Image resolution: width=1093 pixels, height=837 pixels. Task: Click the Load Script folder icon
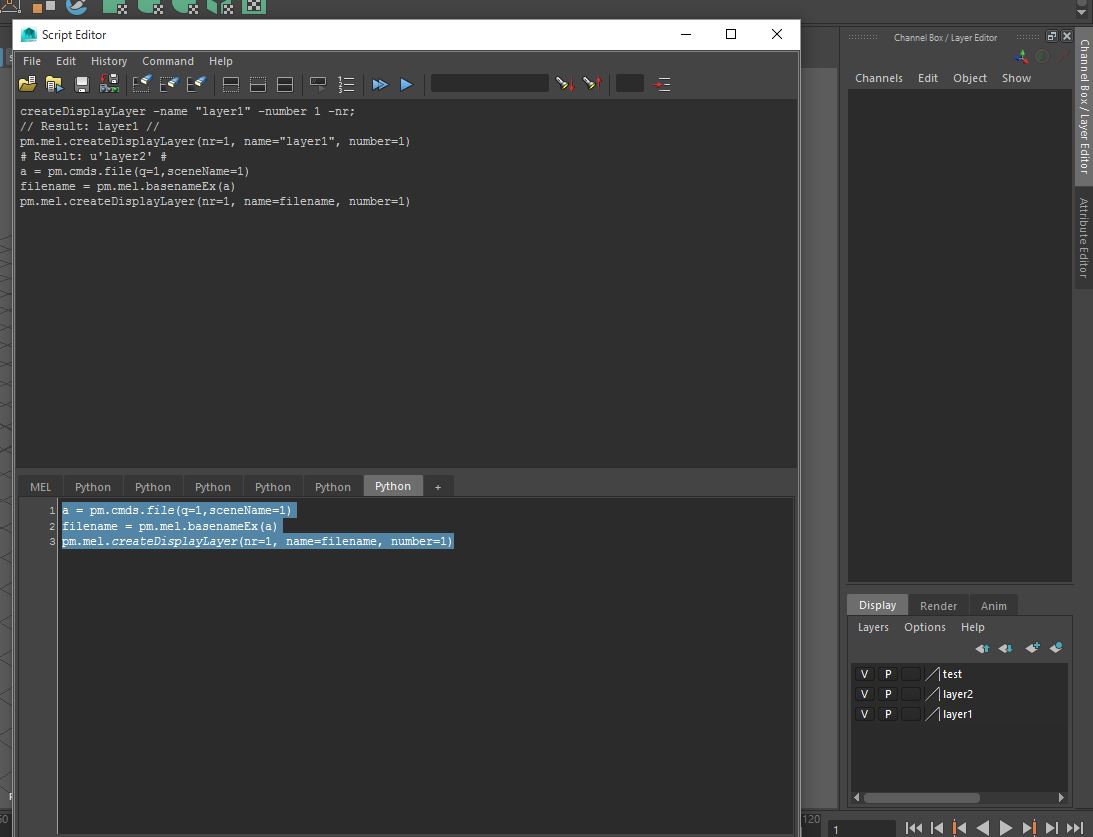coord(27,84)
